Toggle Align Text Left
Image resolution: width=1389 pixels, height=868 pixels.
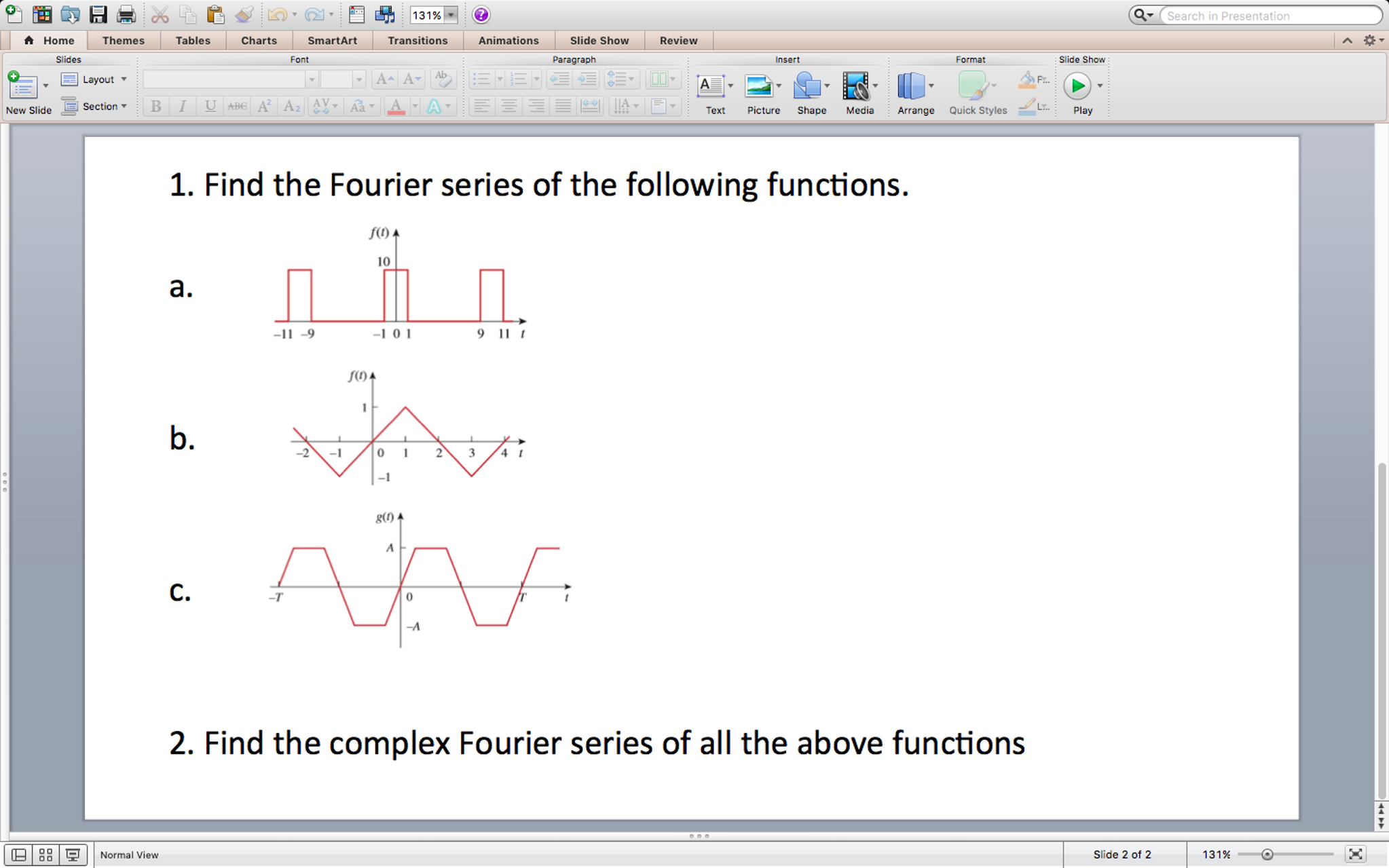click(481, 106)
